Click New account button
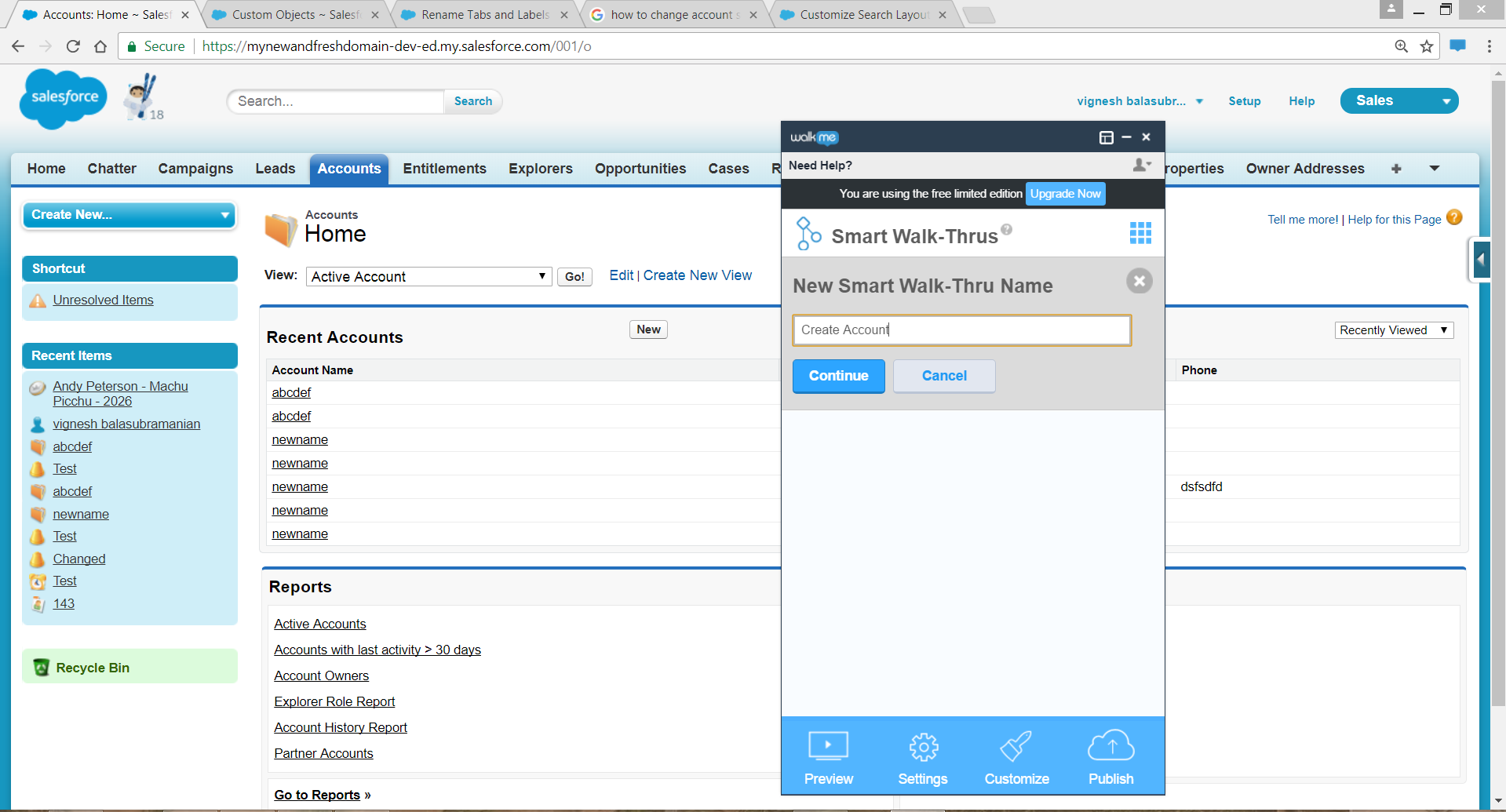This screenshot has width=1506, height=812. point(648,330)
